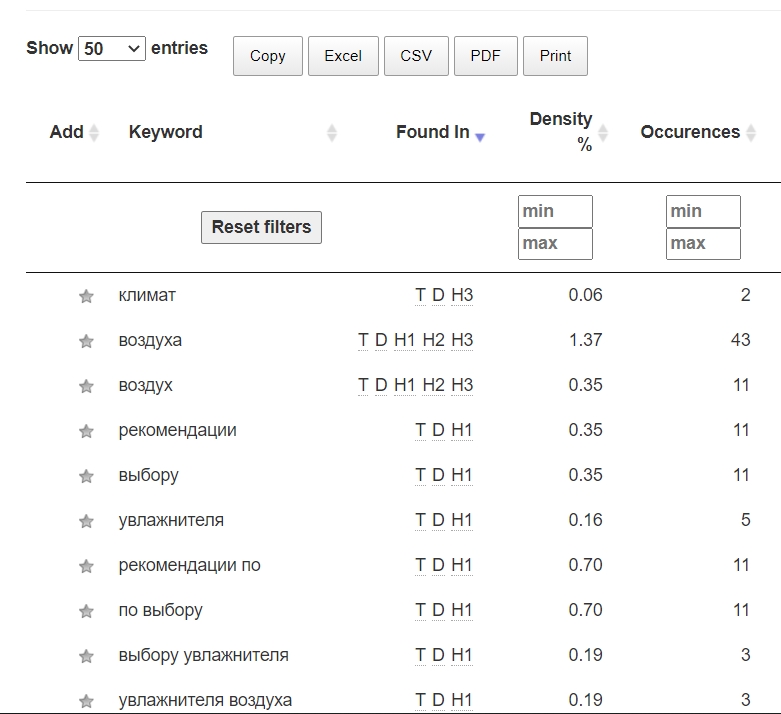The image size is (781, 714).
Task: Star the рекомендации по keyword
Action: 86,566
